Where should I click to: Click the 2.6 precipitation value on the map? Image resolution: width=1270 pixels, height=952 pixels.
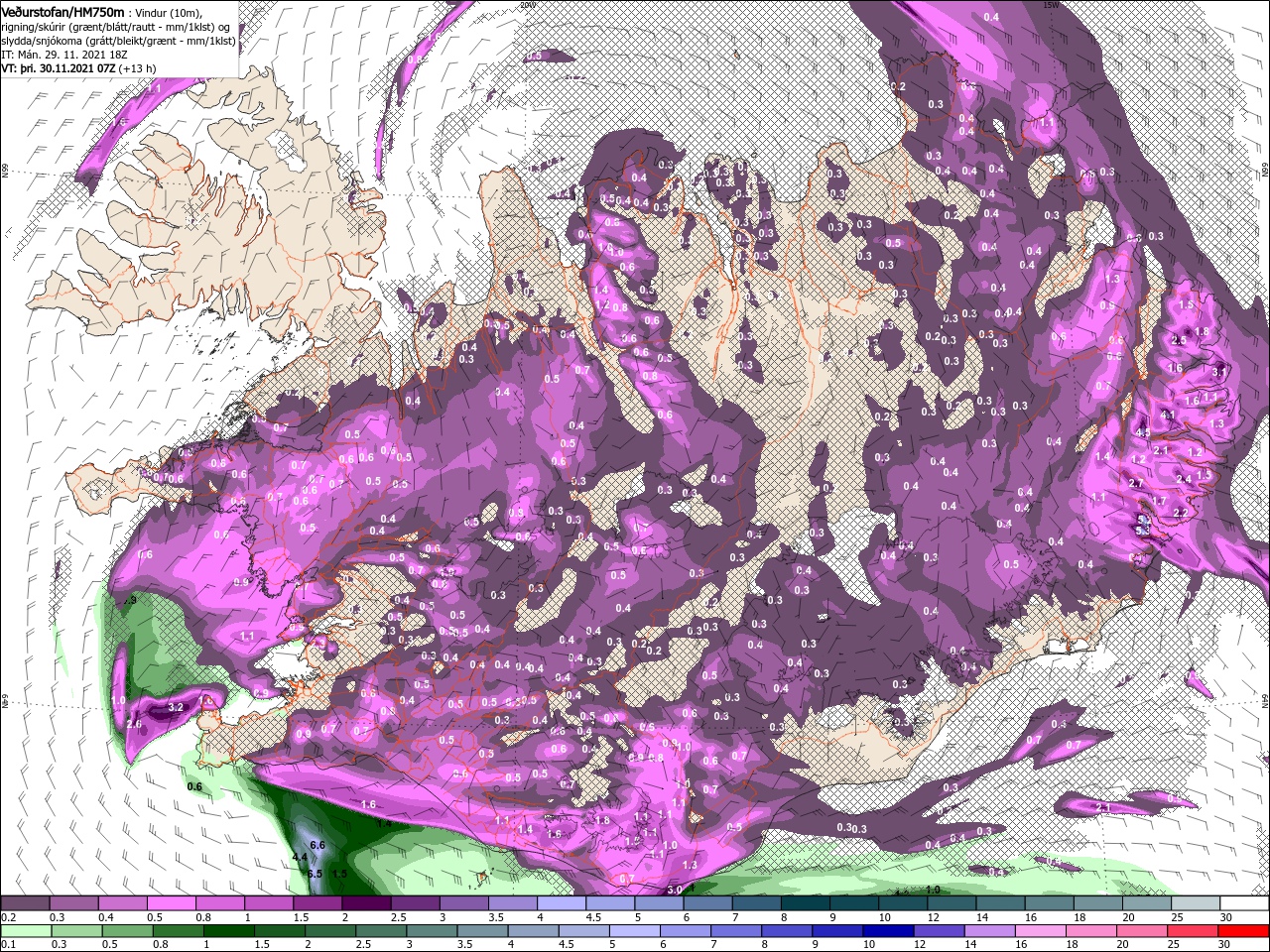click(x=135, y=725)
